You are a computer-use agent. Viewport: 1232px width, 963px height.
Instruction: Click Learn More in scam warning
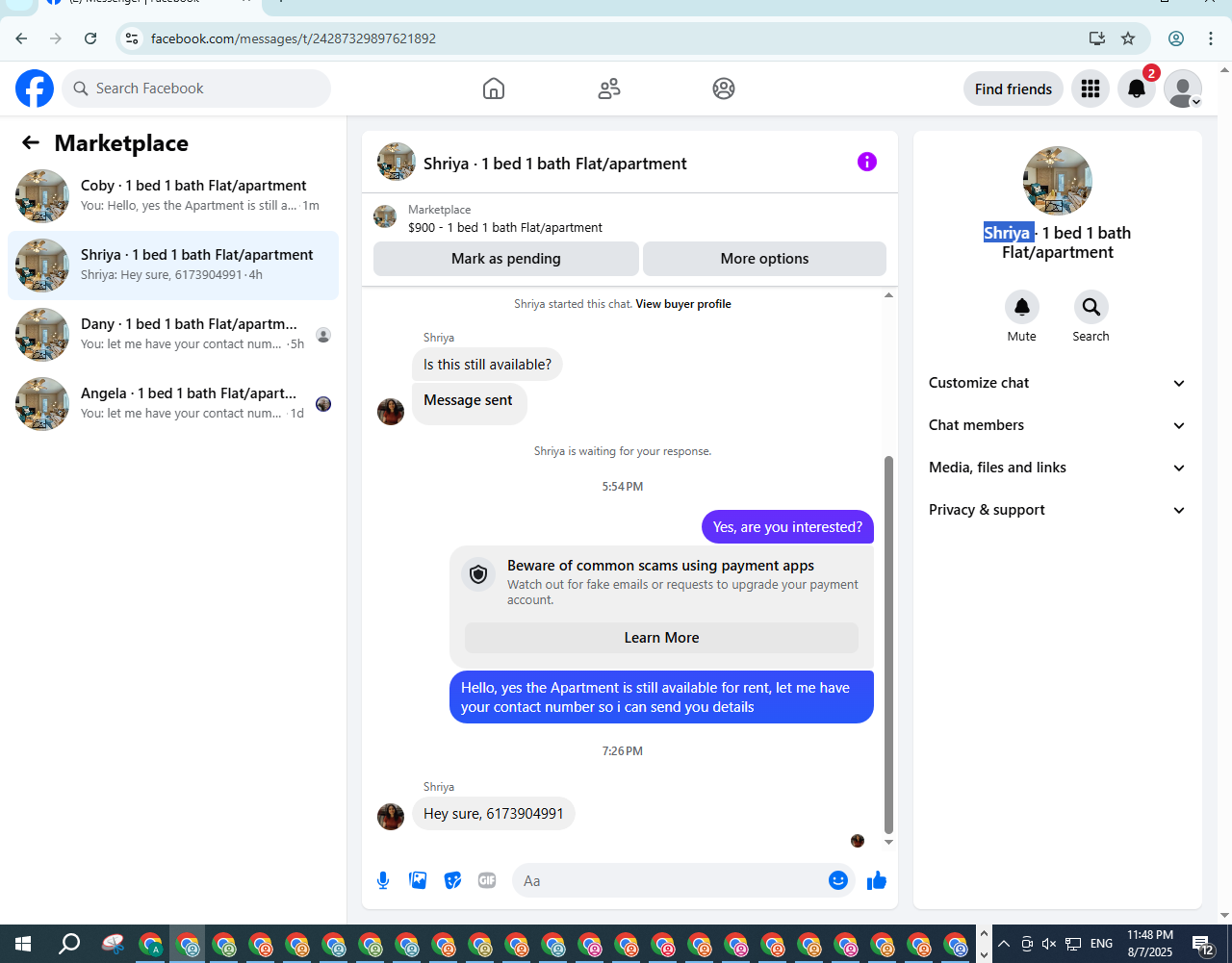(x=661, y=638)
